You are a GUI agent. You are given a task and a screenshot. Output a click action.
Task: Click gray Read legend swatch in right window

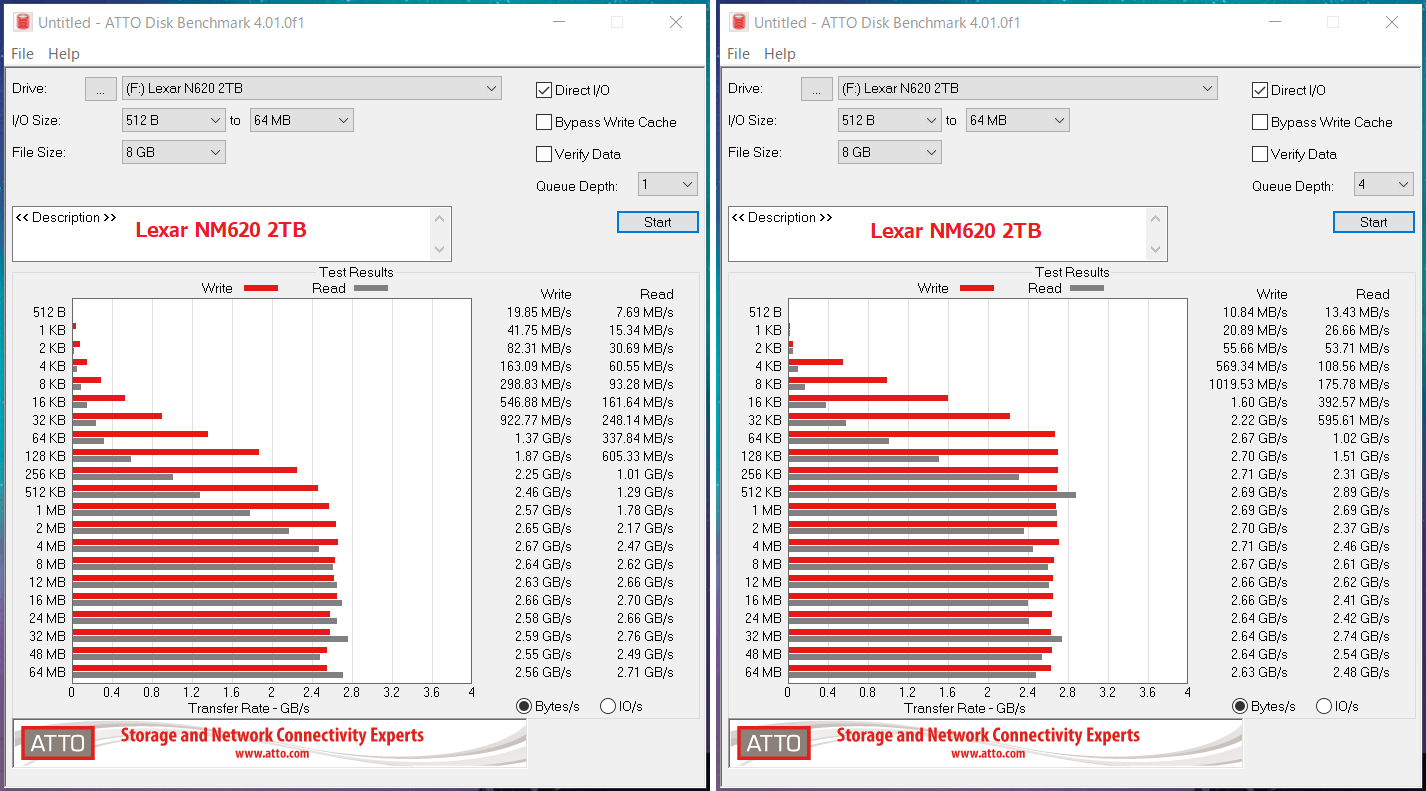(1087, 288)
